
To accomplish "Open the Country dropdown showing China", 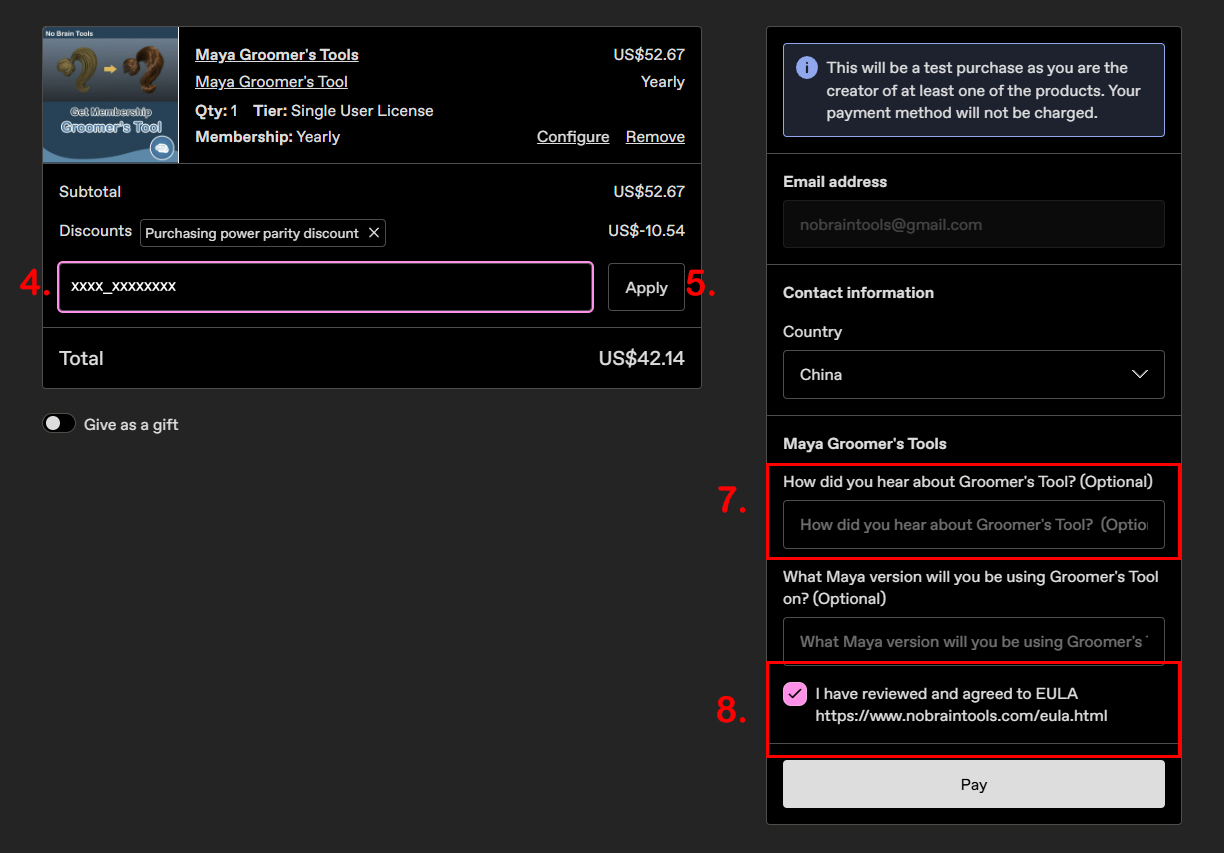I will click(x=973, y=374).
